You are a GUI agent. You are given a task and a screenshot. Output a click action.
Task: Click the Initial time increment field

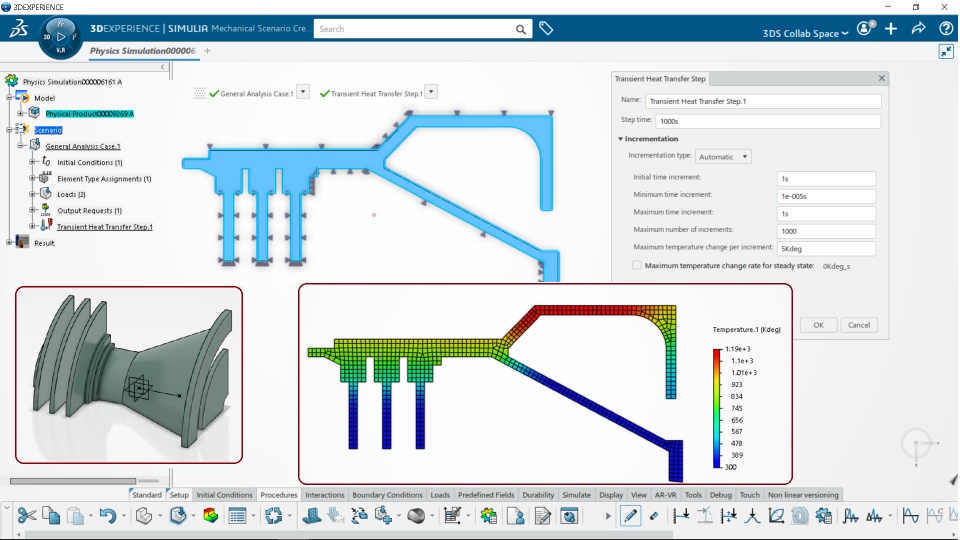point(826,179)
